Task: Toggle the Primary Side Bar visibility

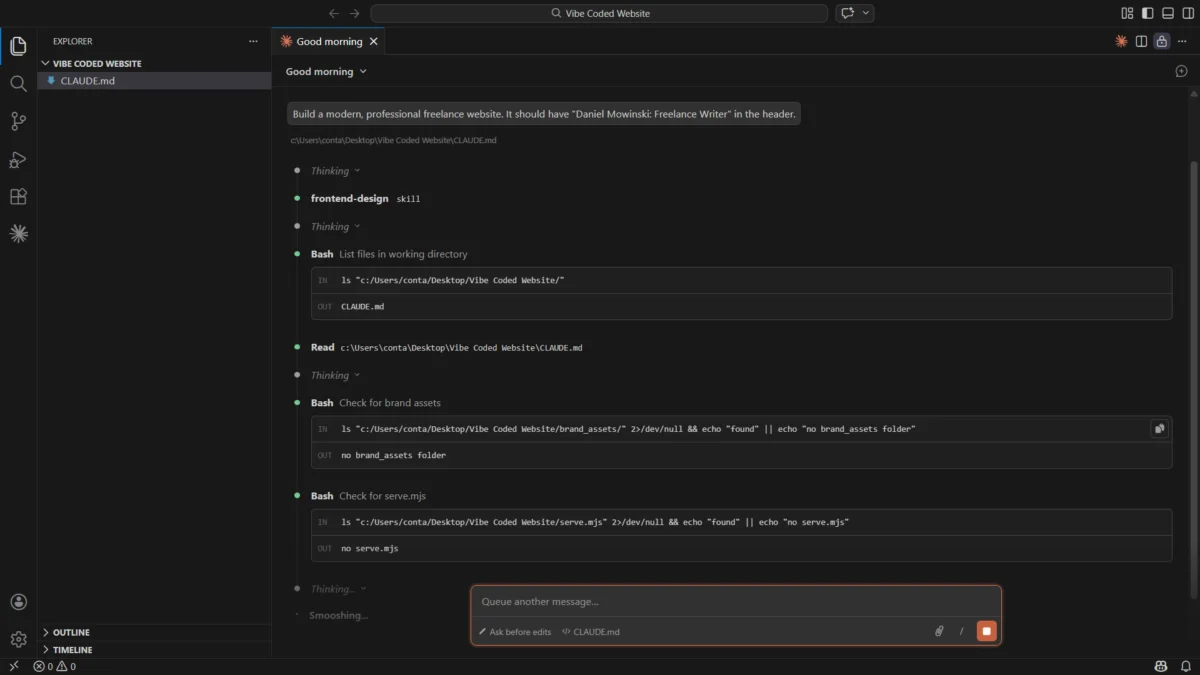Action: click(1147, 13)
